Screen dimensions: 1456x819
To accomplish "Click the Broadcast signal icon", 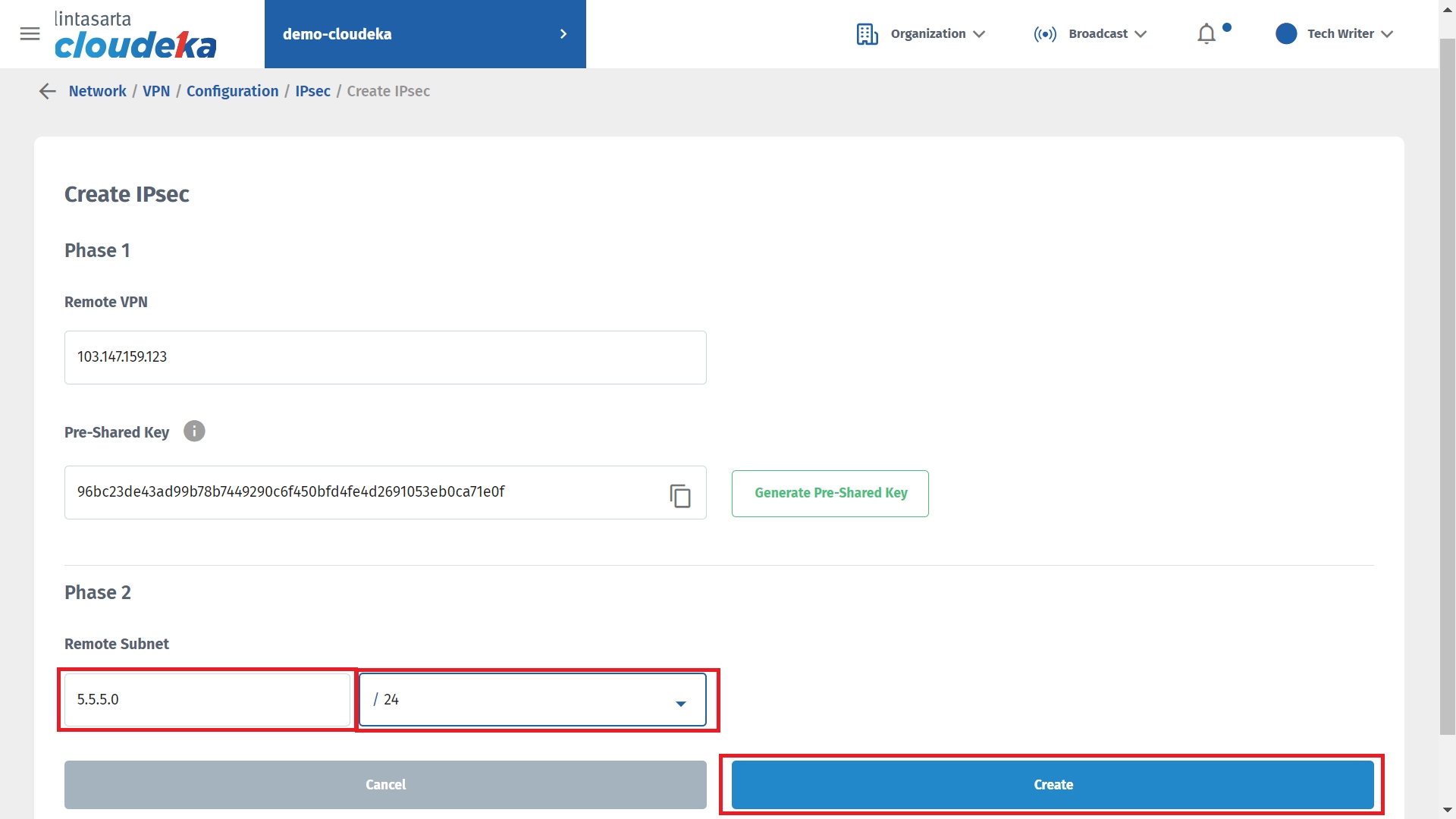I will [1045, 34].
